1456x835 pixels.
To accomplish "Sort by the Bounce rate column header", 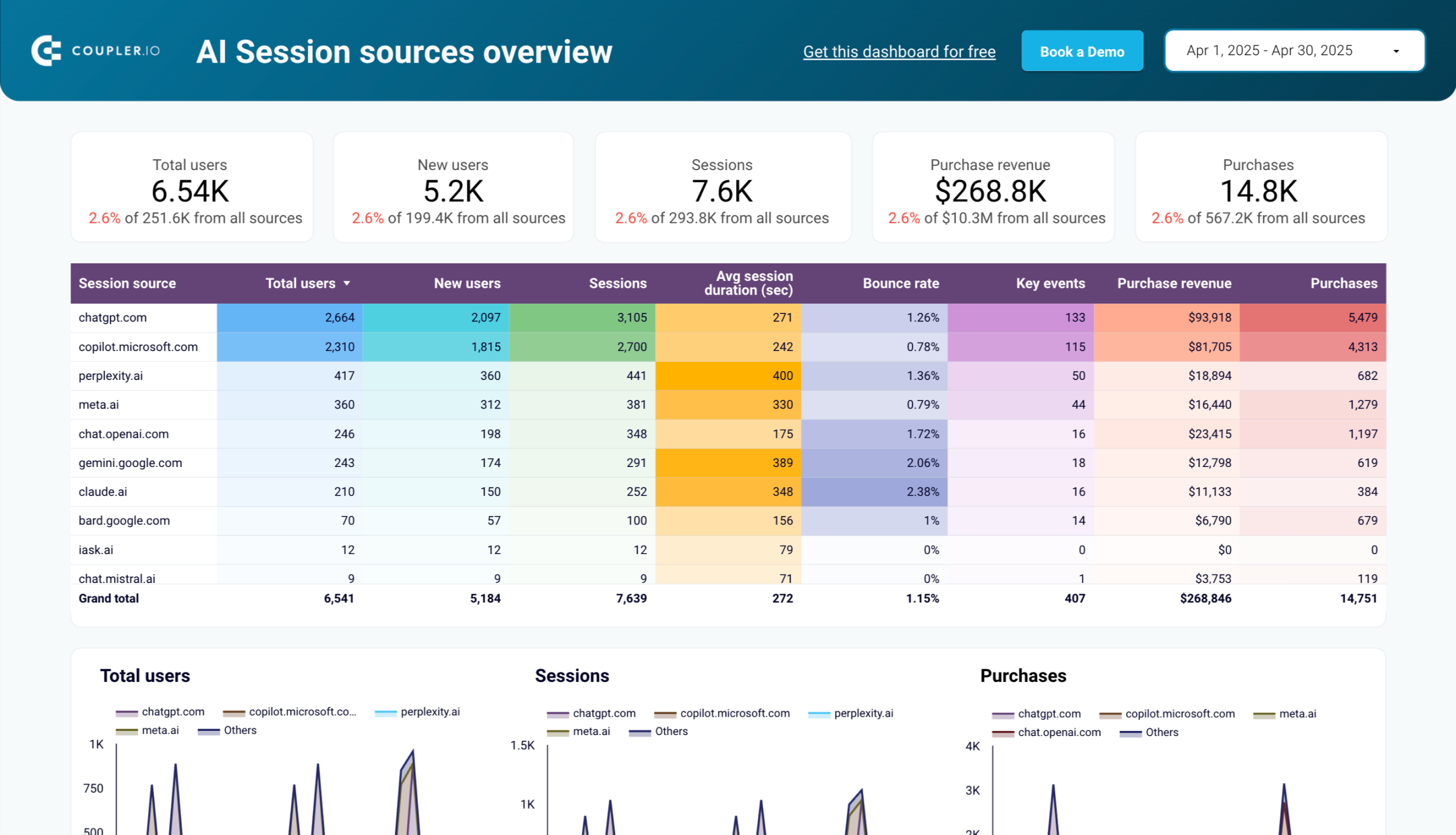I will tap(900, 283).
